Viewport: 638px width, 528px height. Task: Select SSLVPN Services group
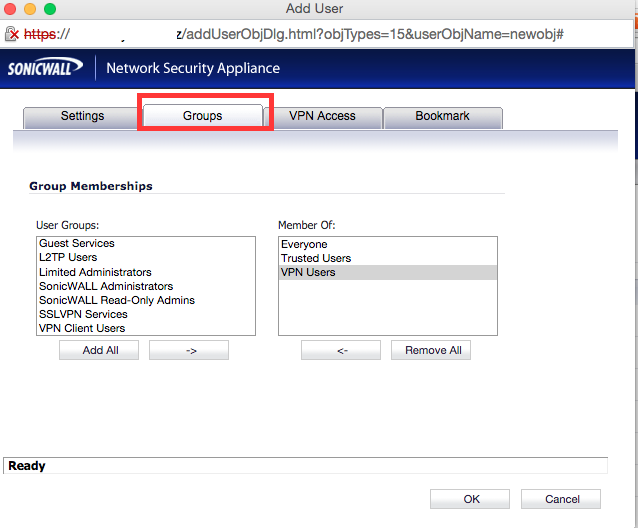[x=146, y=314]
